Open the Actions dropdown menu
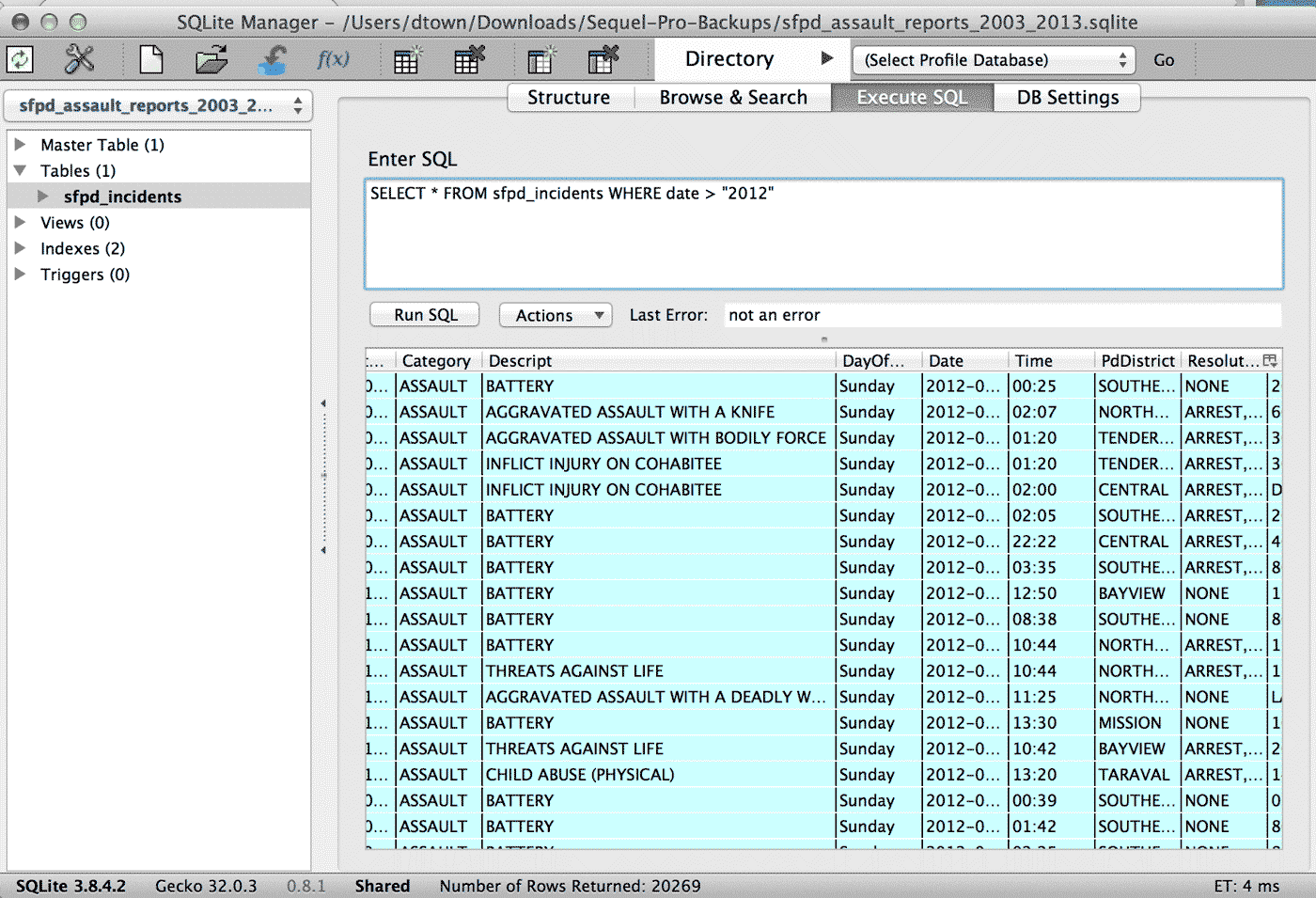Viewport: 1316px width, 898px height. click(556, 315)
